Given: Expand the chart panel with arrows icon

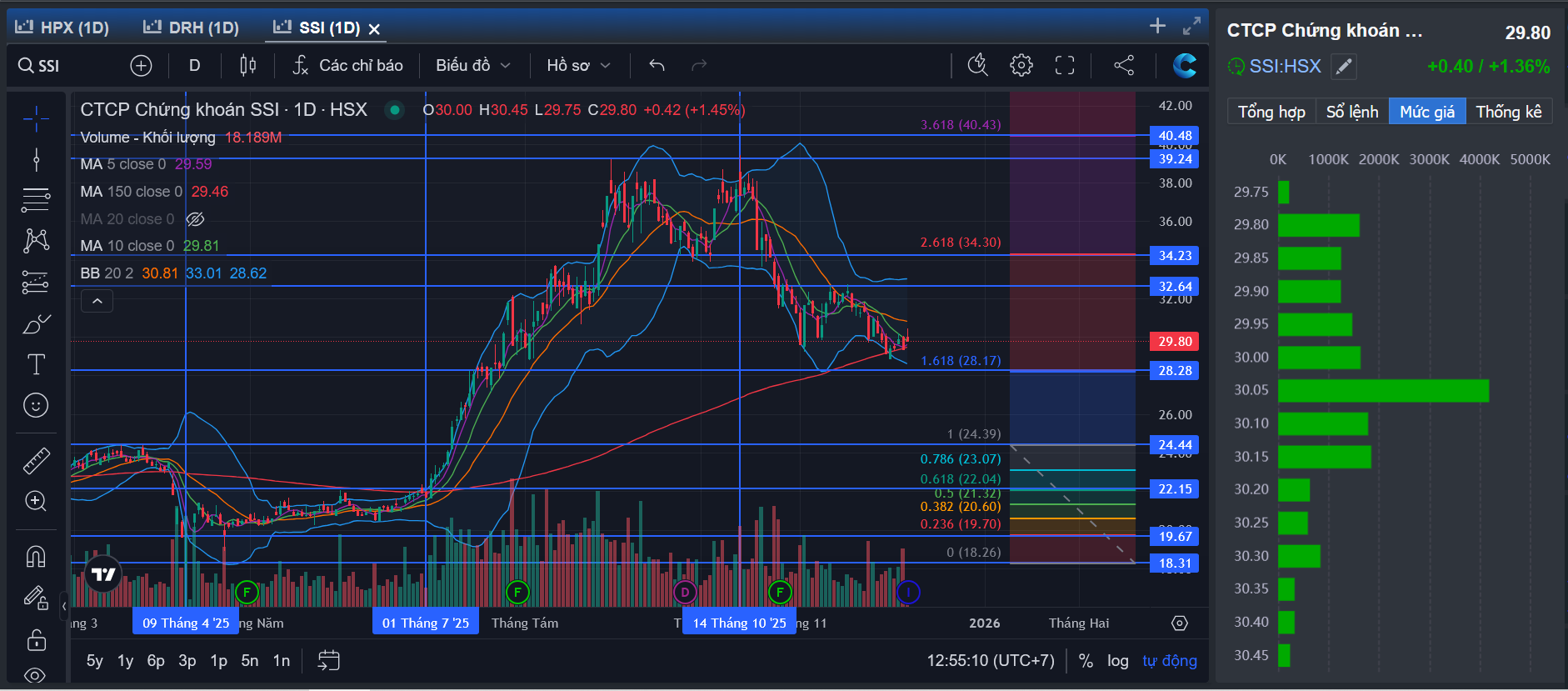Looking at the screenshot, I should [1192, 26].
